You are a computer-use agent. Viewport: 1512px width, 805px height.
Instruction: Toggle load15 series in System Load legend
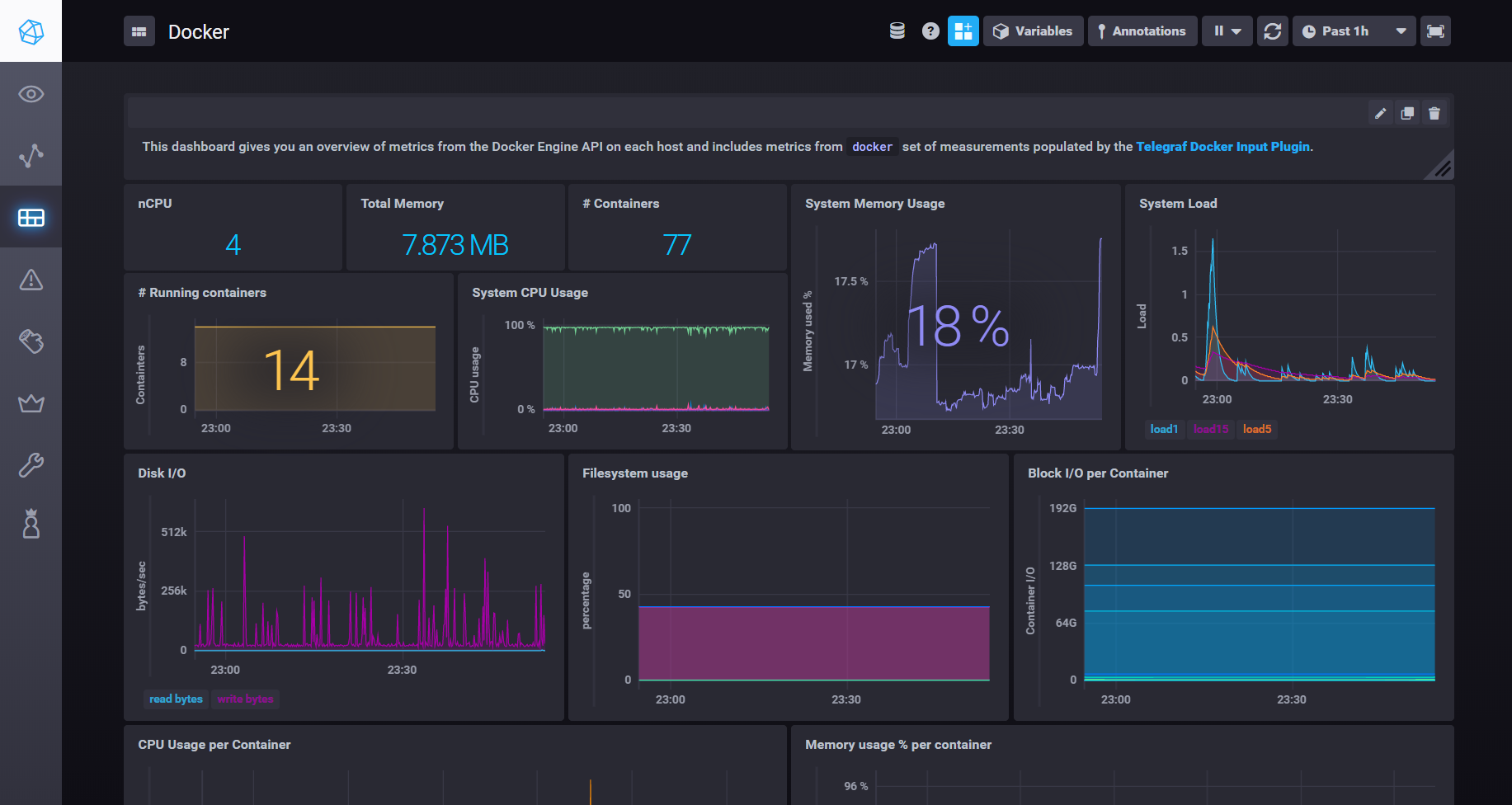pos(1210,429)
